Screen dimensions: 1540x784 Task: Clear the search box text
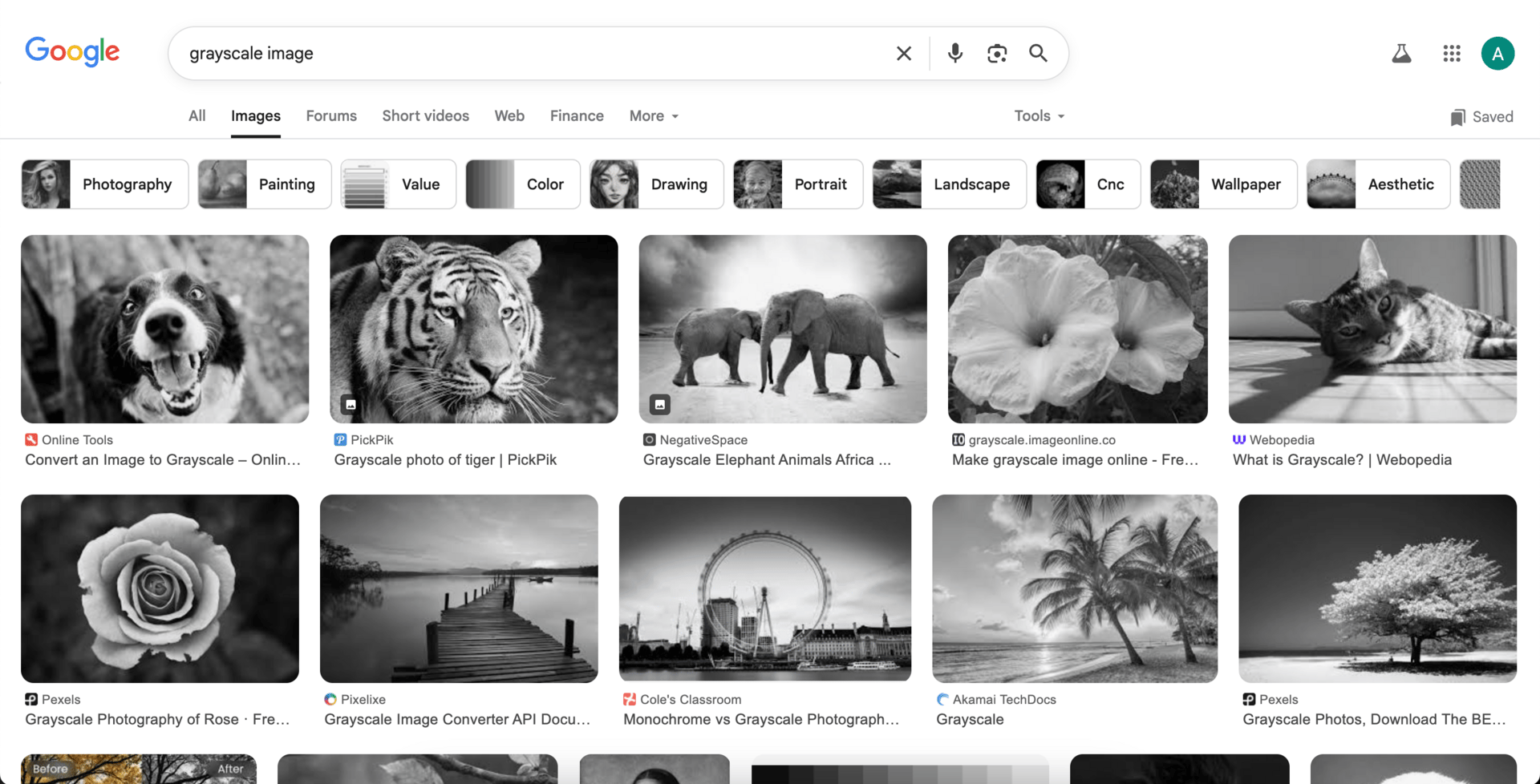tap(903, 54)
